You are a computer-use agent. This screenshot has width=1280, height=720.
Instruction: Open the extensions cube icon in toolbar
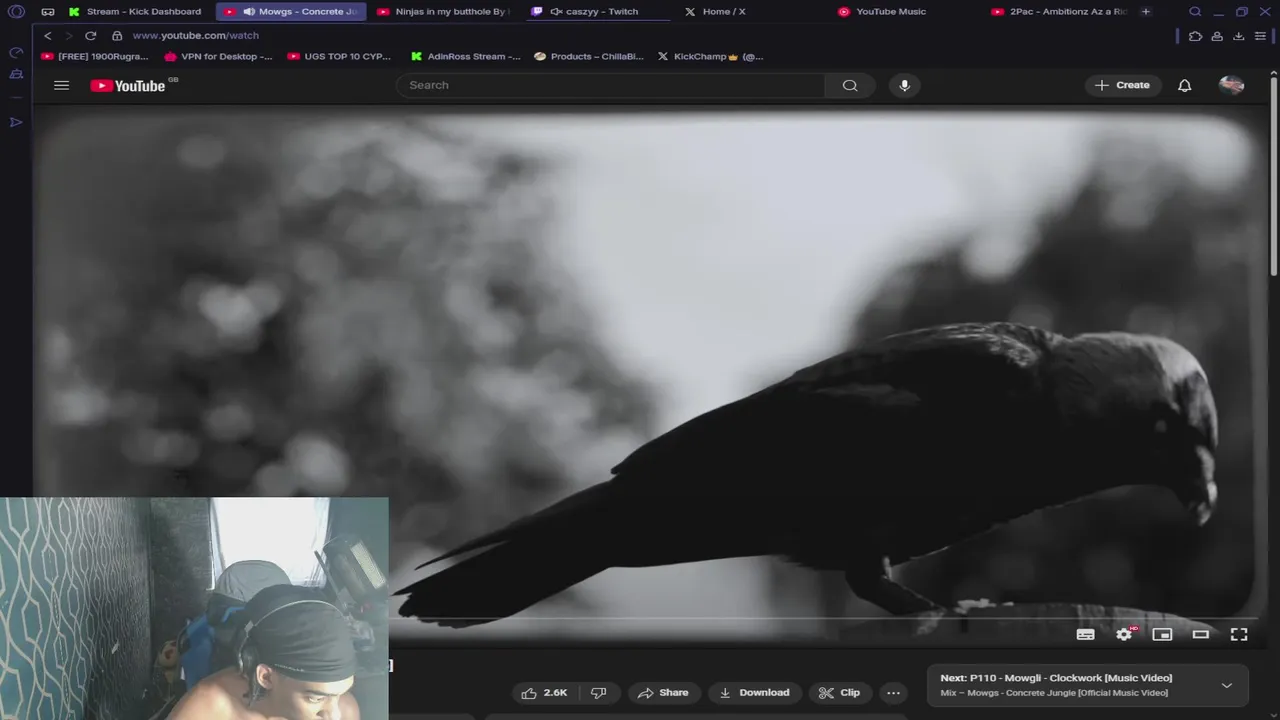[x=1195, y=36]
